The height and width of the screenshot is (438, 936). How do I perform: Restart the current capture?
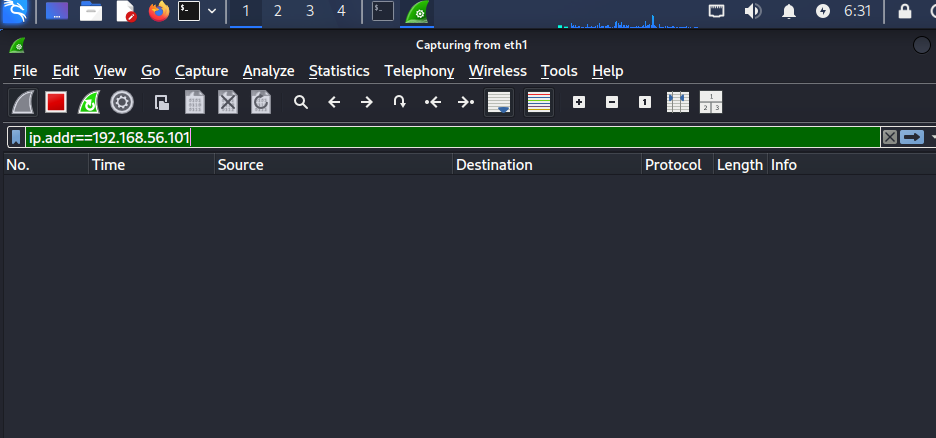pos(89,103)
